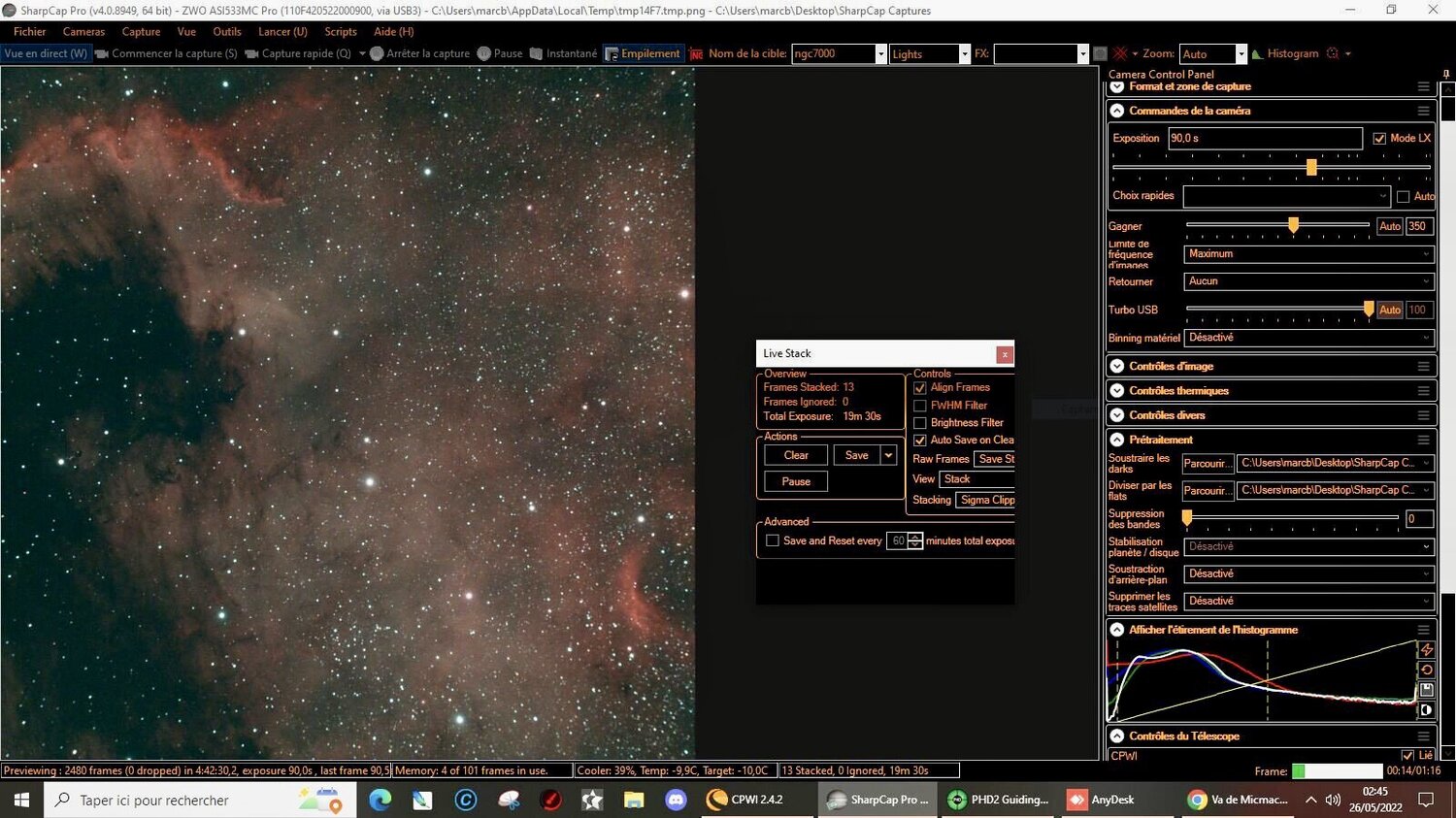The width and height of the screenshot is (1456, 818).
Task: Open the Edge browser from the taskbar
Action: (380, 800)
